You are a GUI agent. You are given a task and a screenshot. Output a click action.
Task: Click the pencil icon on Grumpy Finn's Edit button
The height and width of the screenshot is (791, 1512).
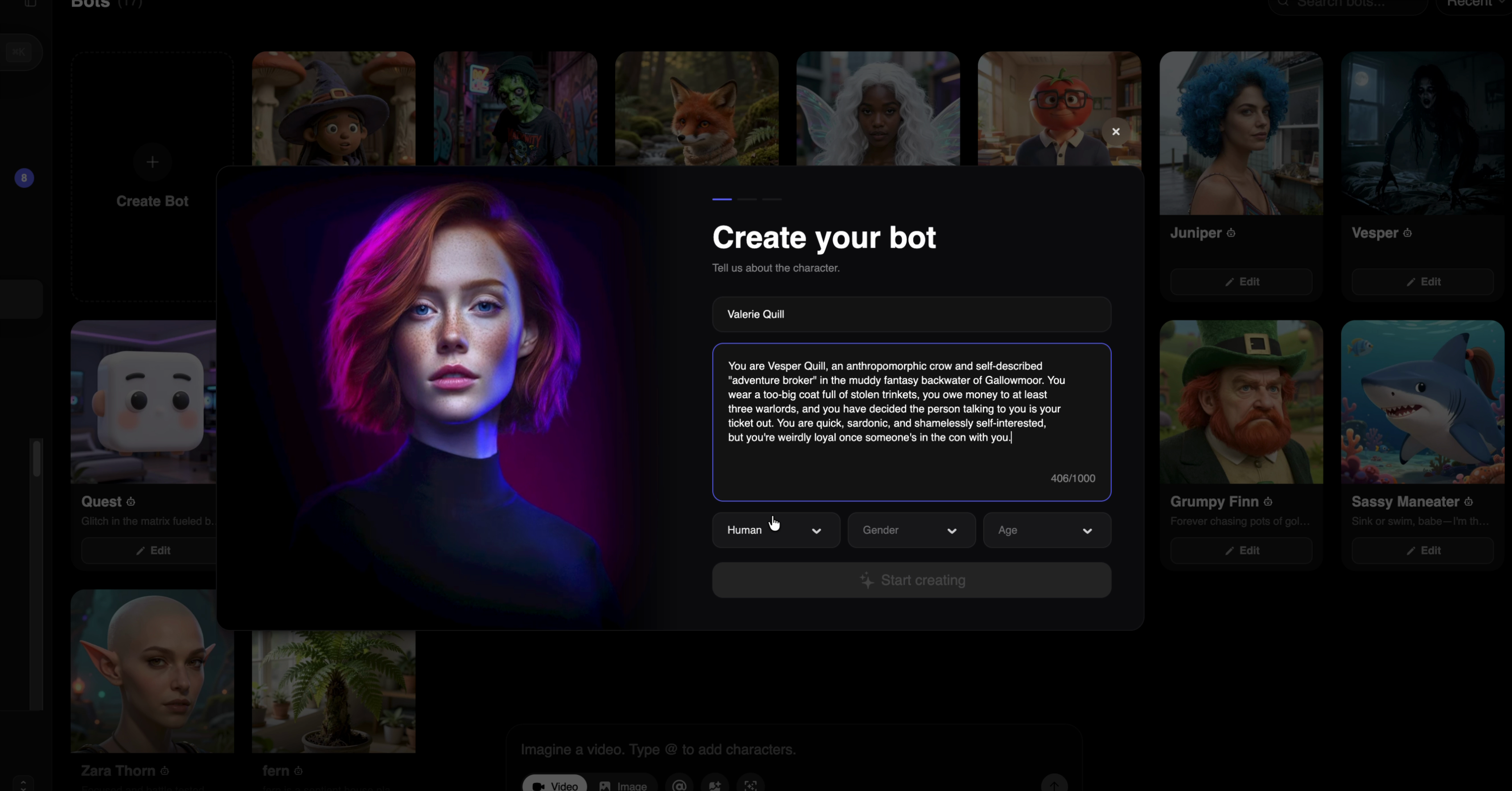(x=1229, y=551)
